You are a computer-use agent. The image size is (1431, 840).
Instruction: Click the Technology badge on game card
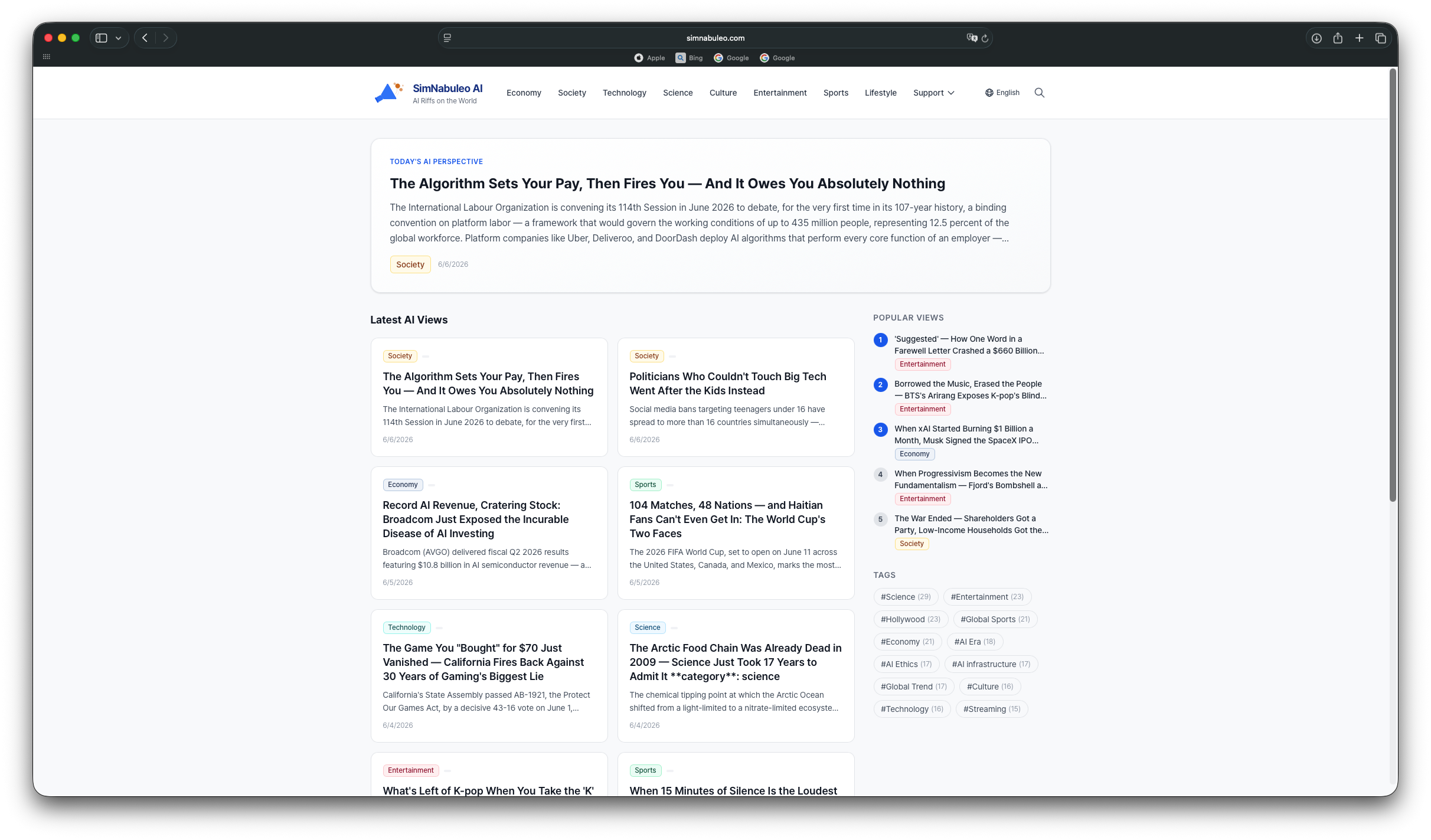point(407,627)
